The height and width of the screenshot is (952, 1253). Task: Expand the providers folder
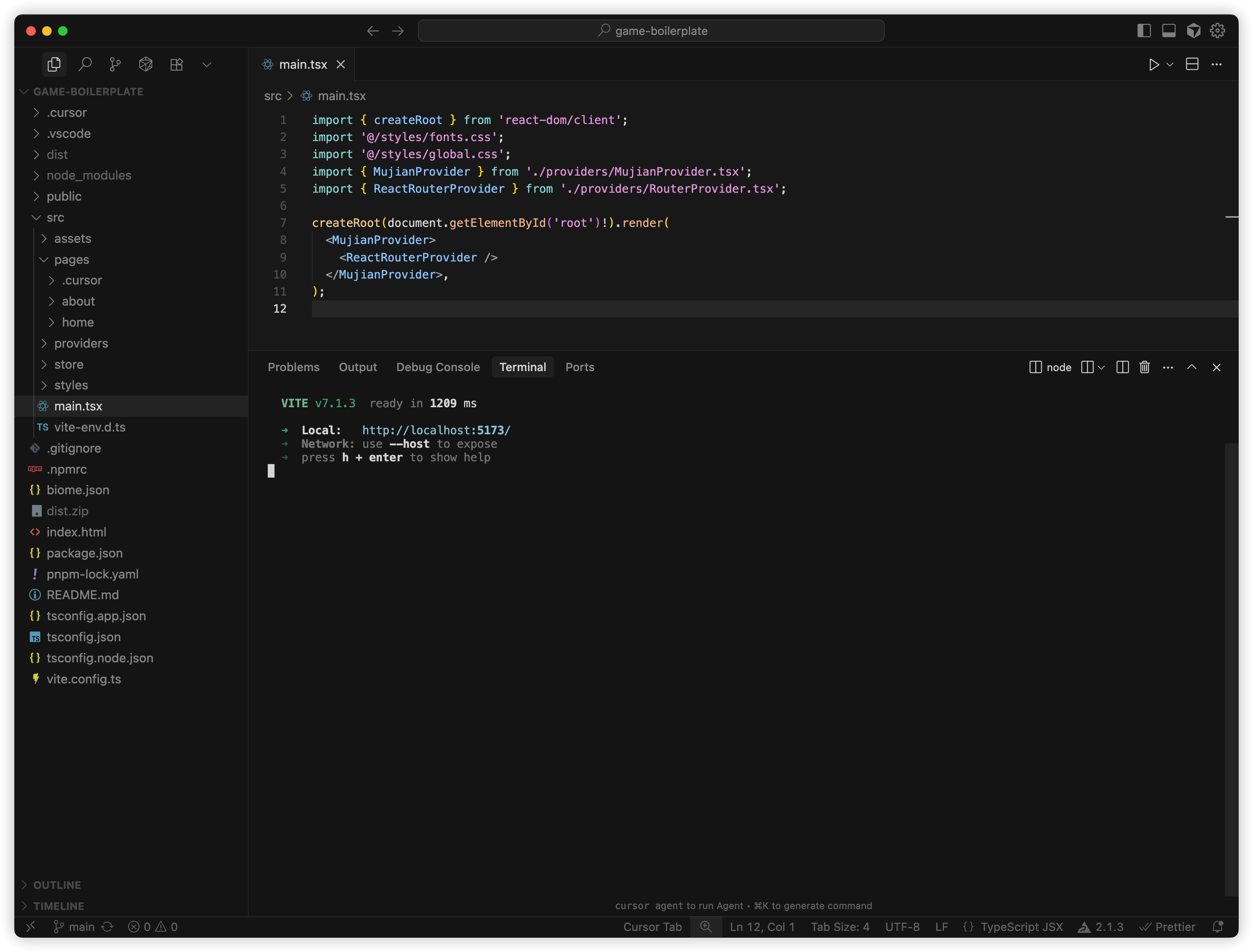pos(81,343)
